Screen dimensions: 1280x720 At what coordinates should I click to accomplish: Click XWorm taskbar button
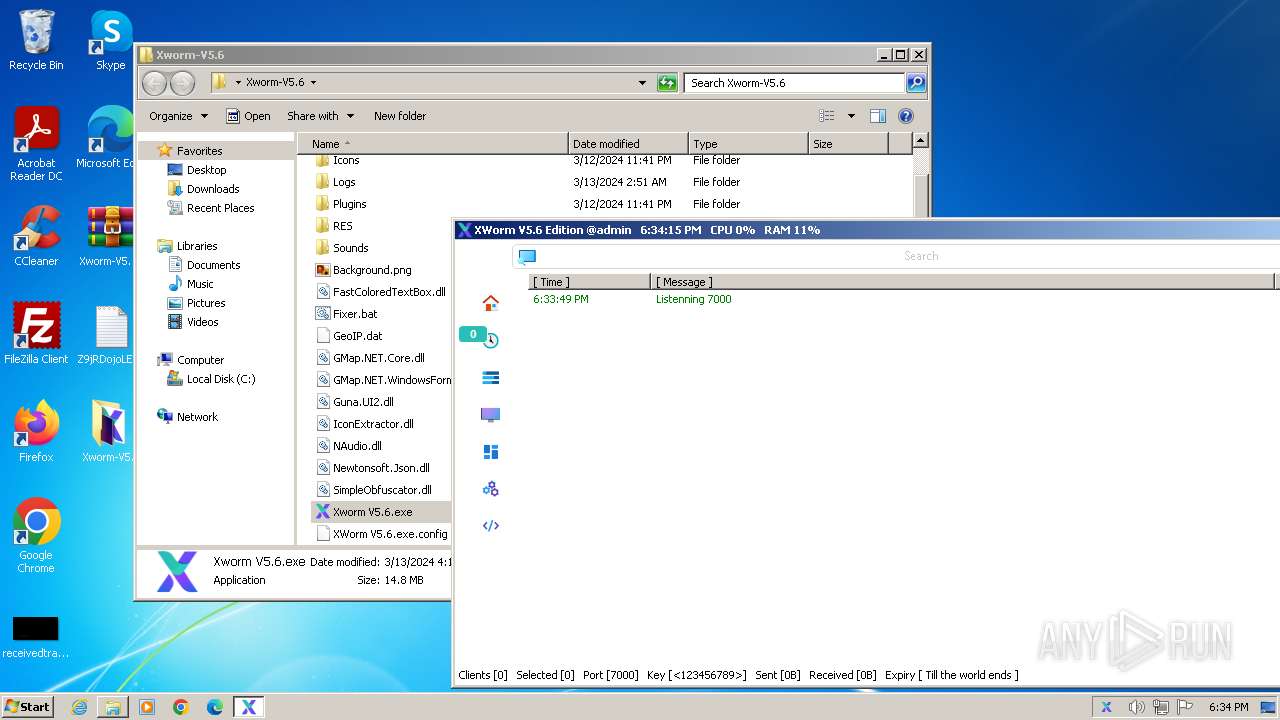coord(248,707)
